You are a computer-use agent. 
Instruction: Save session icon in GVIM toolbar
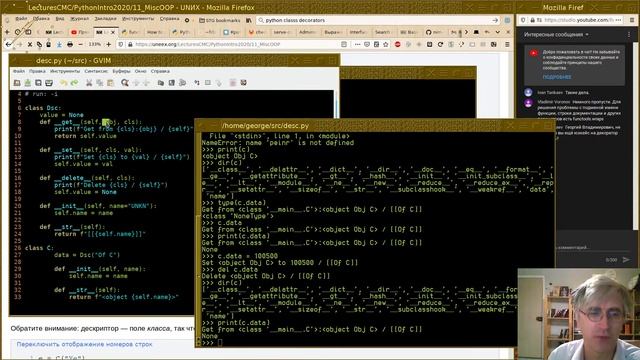pyautogui.click(x=171, y=83)
